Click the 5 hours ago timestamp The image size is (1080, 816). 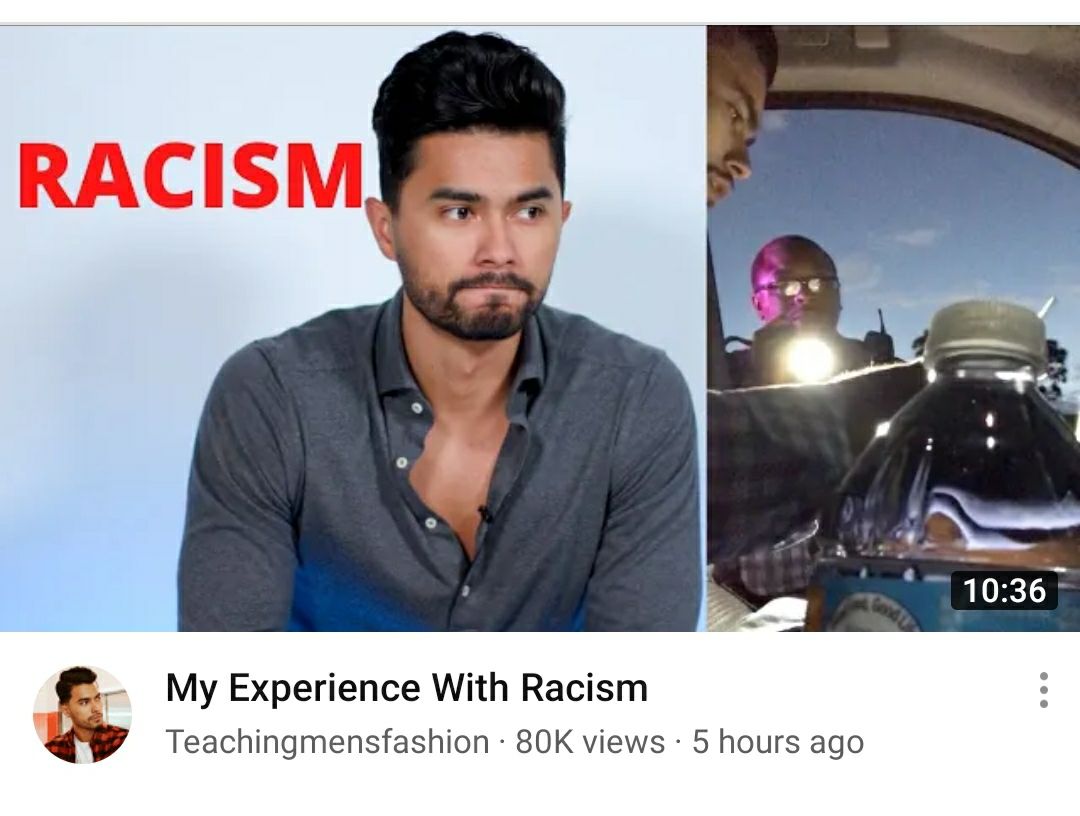coord(778,742)
